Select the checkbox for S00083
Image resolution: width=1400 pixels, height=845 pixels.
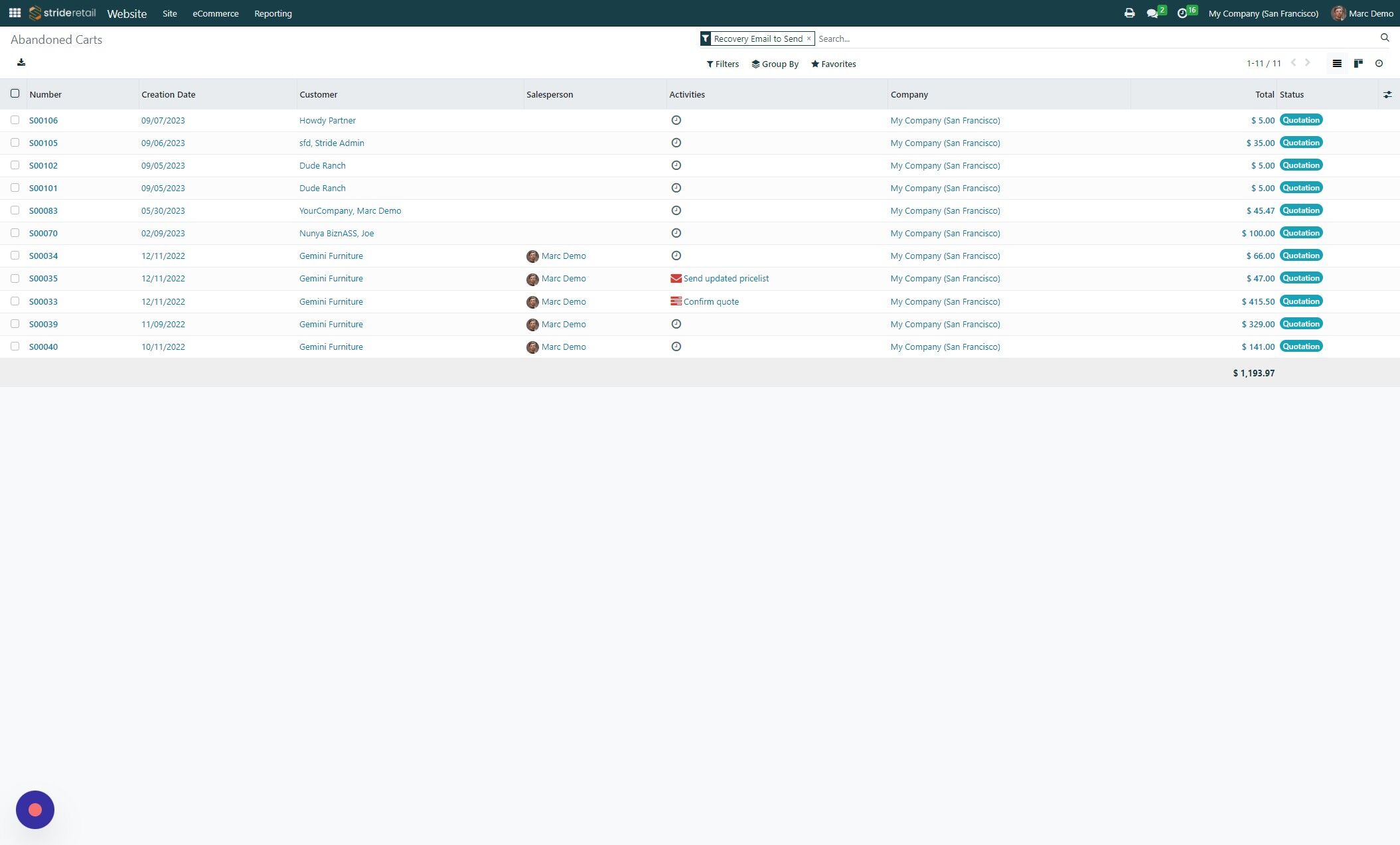pos(15,210)
